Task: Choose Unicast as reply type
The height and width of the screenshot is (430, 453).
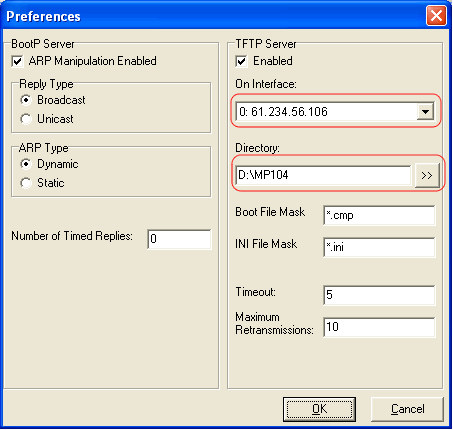Action: tap(26, 119)
